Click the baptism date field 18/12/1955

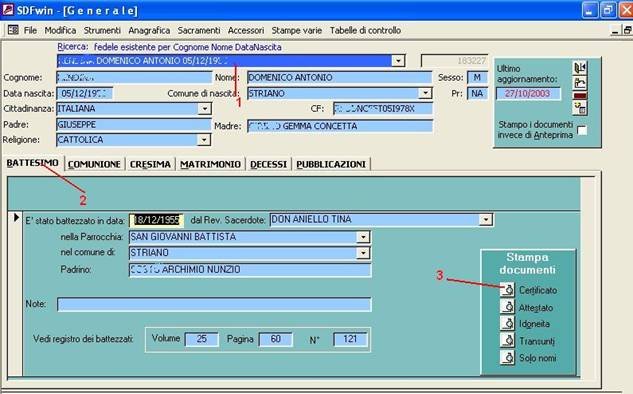(x=157, y=220)
